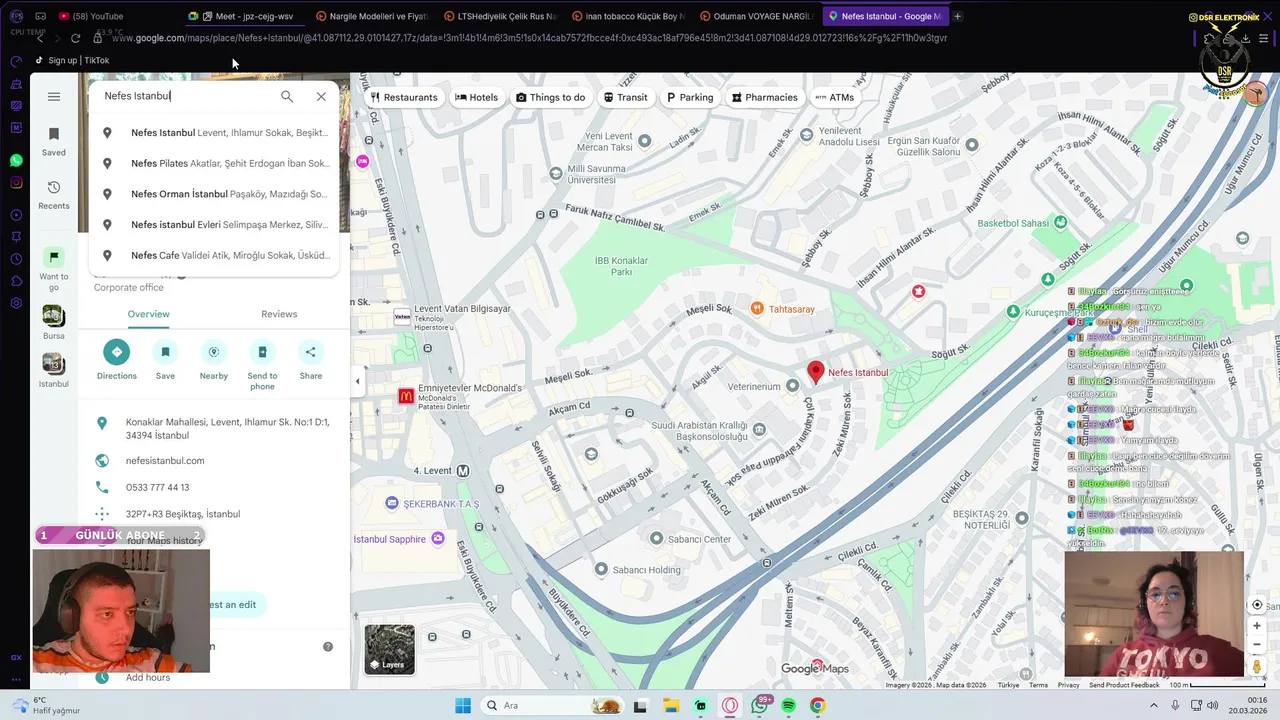1280x720 pixels.
Task: Open Recents in sidebar
Action: pyautogui.click(x=54, y=195)
